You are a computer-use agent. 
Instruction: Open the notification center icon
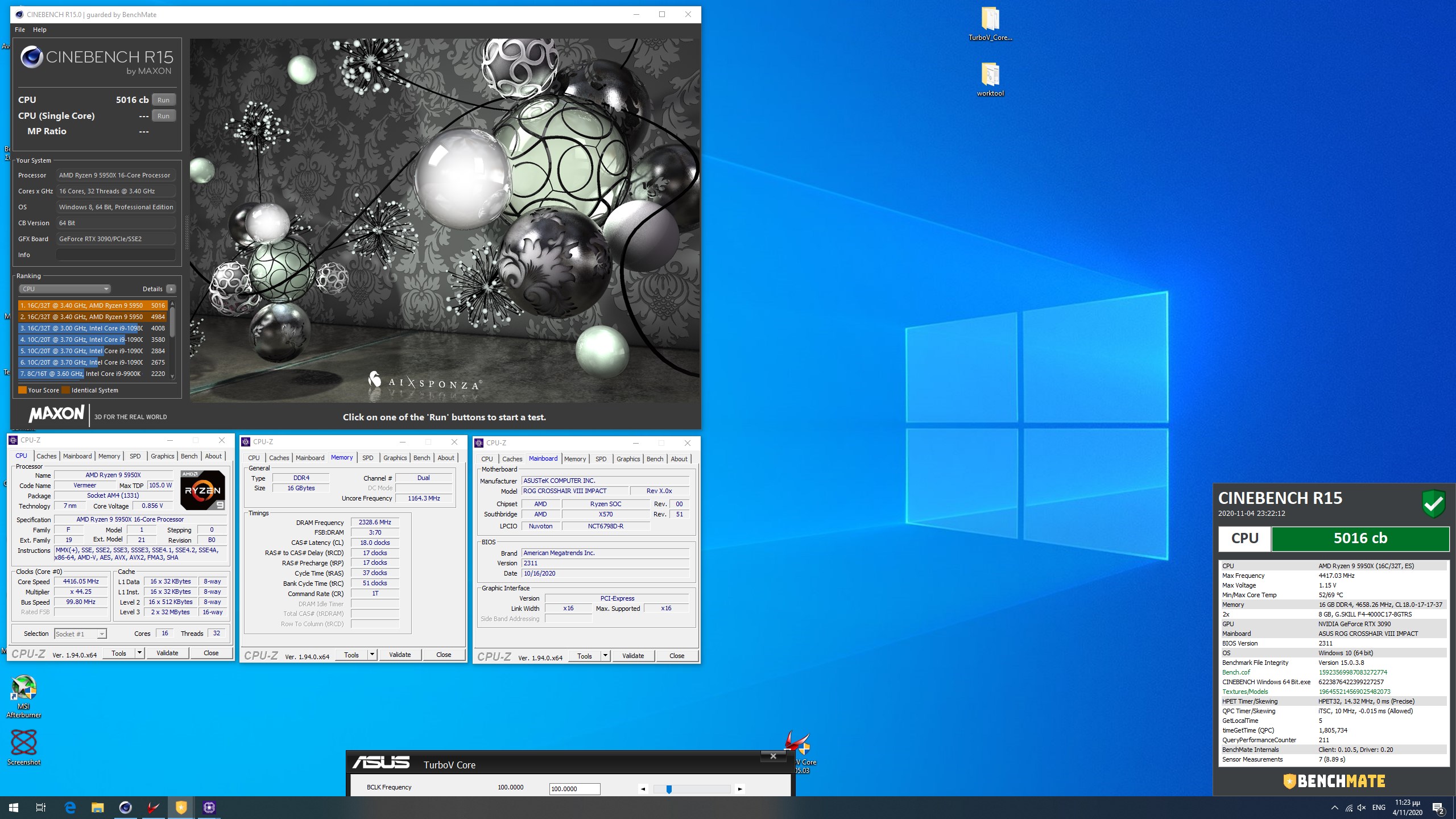pyautogui.click(x=1438, y=808)
